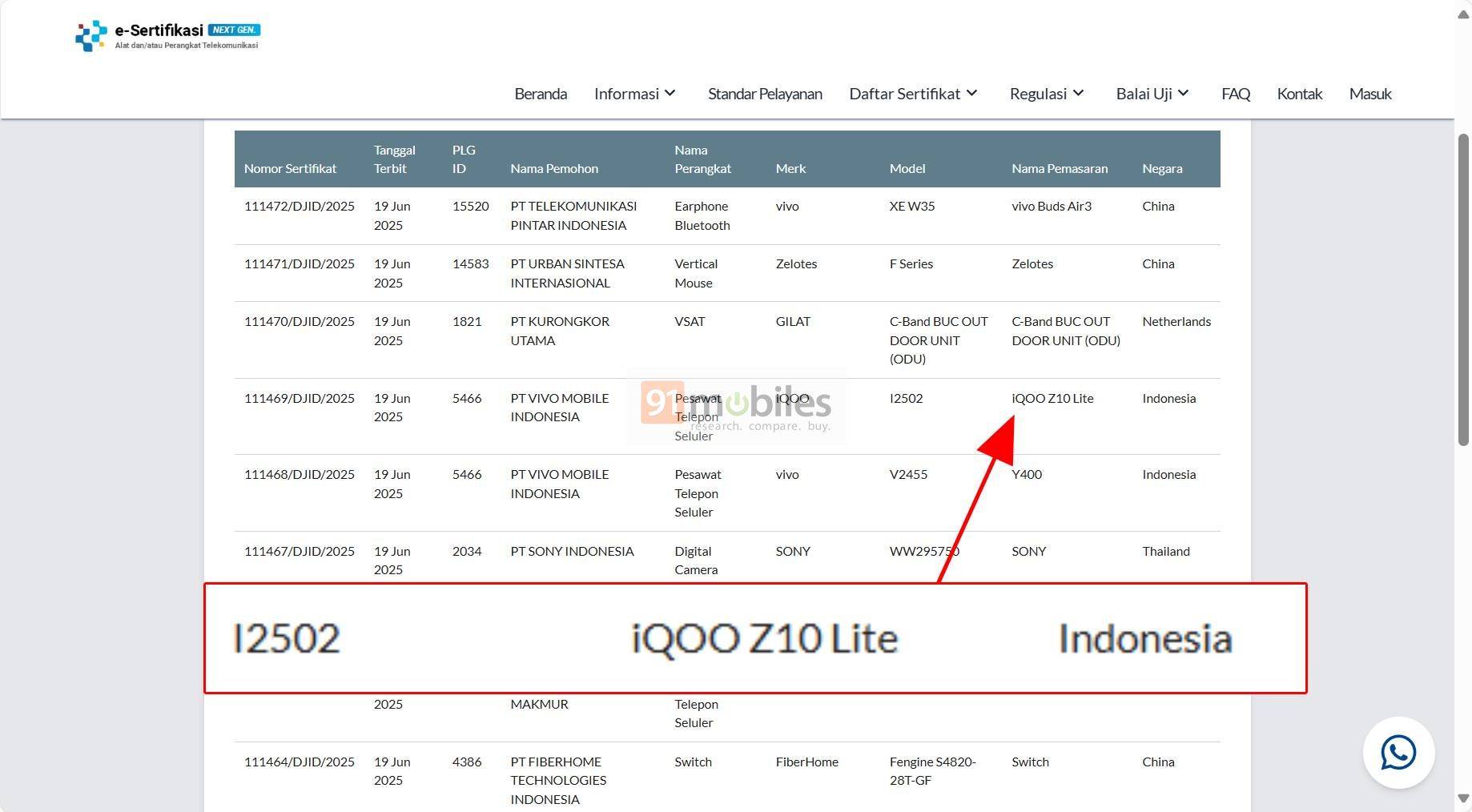Select certificate 111472/DJID/2025
This screenshot has height=812, width=1472.
pyautogui.click(x=299, y=206)
